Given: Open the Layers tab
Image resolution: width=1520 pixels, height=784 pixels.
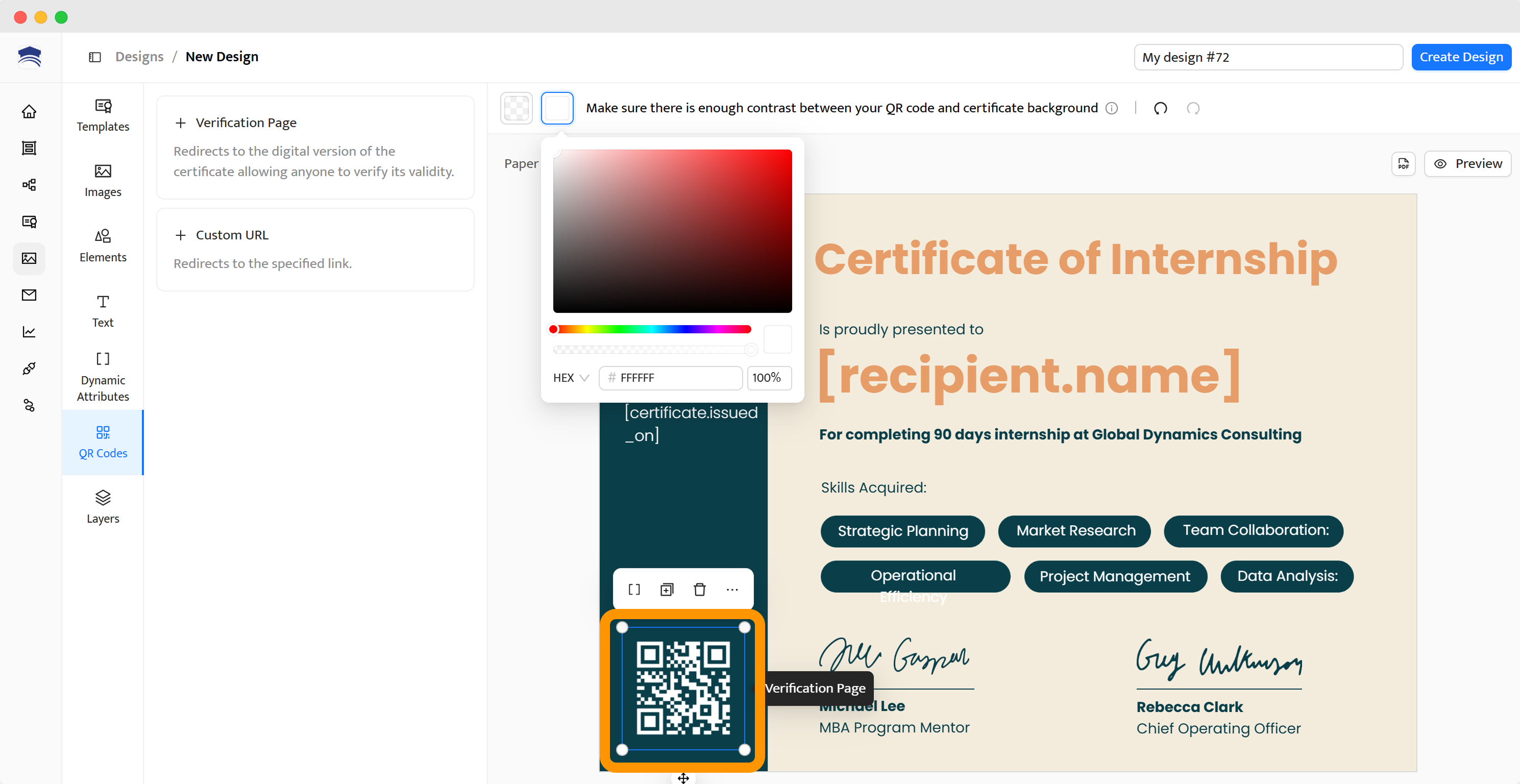Looking at the screenshot, I should 103,506.
